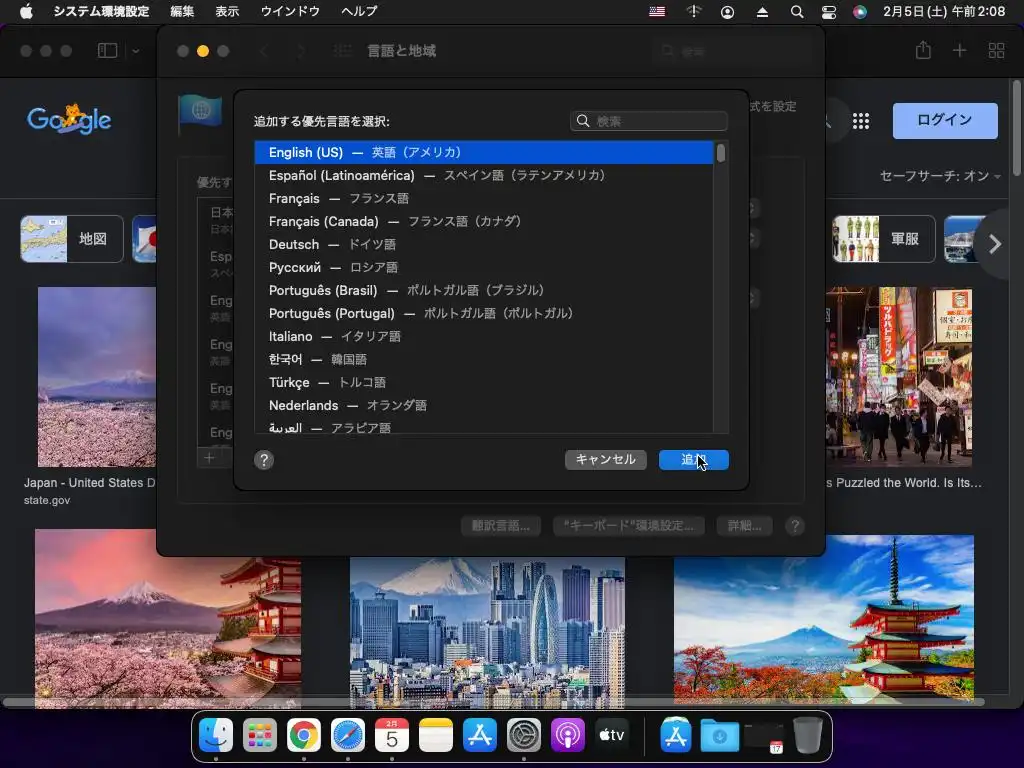The height and width of the screenshot is (768, 1024).
Task: Click the eject icon in menu bar
Action: 762,12
